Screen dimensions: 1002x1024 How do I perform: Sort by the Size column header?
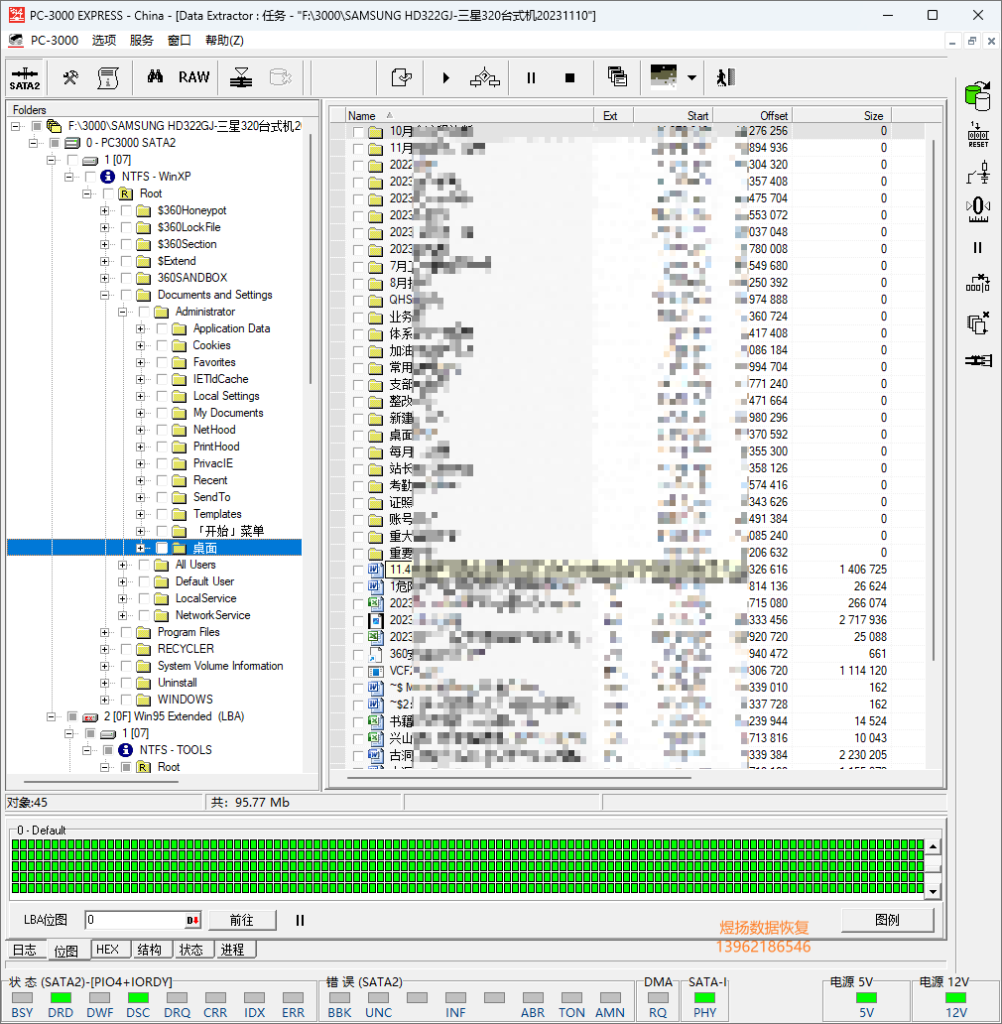coord(841,116)
